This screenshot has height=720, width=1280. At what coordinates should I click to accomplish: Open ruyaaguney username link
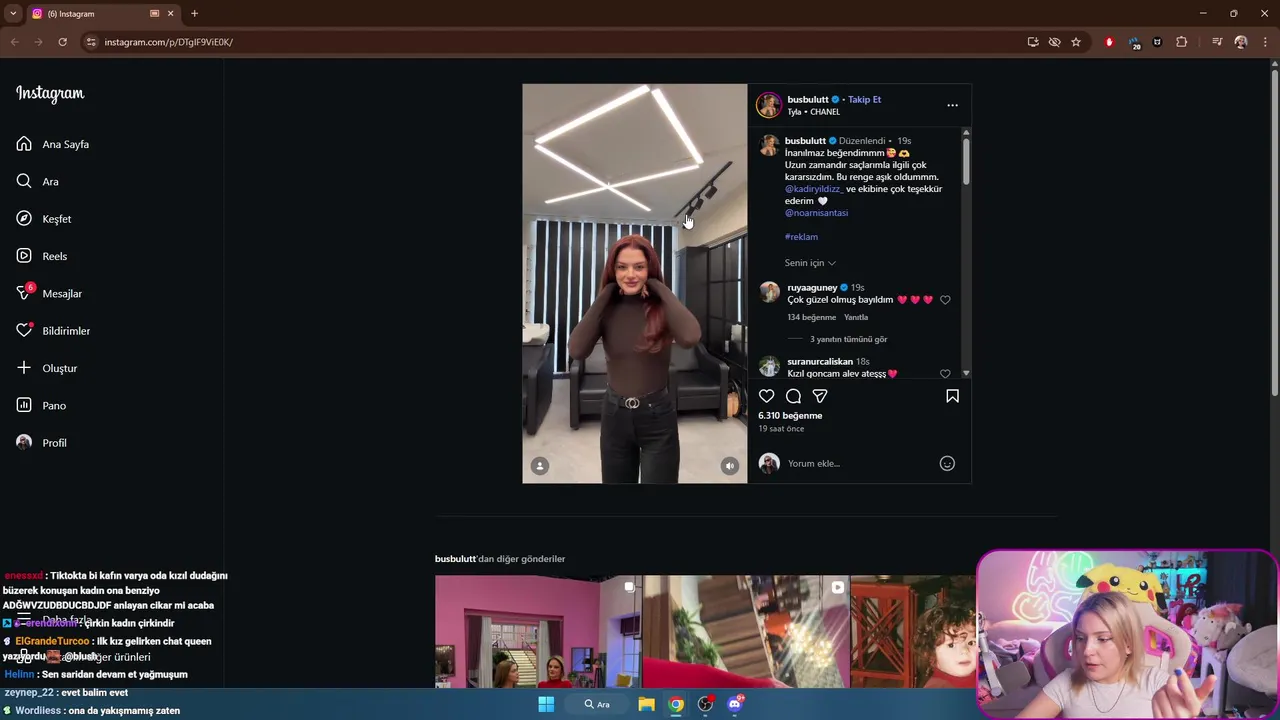(x=811, y=287)
